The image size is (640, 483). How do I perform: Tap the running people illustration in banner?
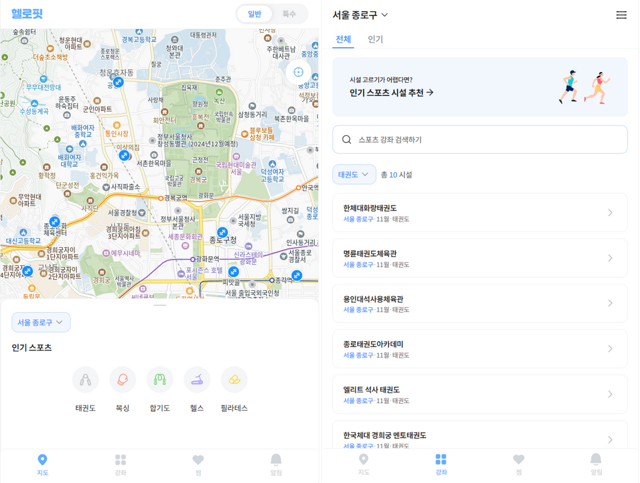coord(584,87)
